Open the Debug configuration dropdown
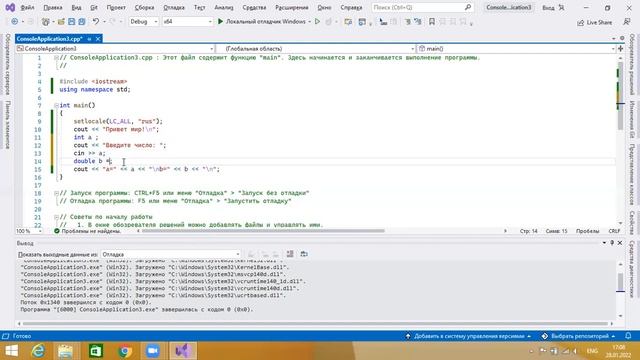This screenshot has height=360, width=640. pos(143,22)
